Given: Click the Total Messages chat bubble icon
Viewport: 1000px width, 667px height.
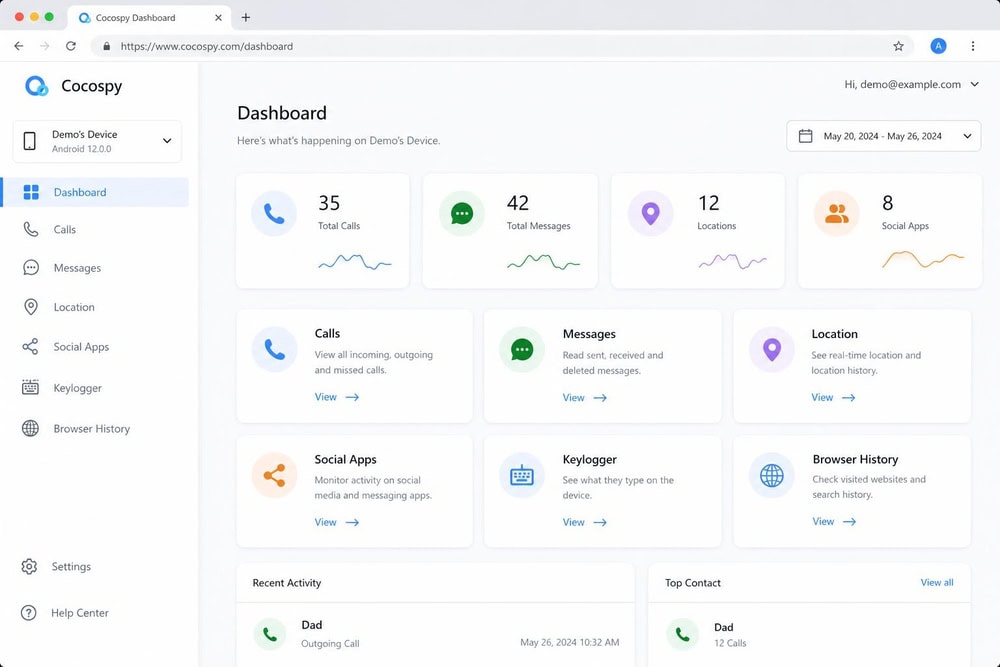Looking at the screenshot, I should point(462,213).
